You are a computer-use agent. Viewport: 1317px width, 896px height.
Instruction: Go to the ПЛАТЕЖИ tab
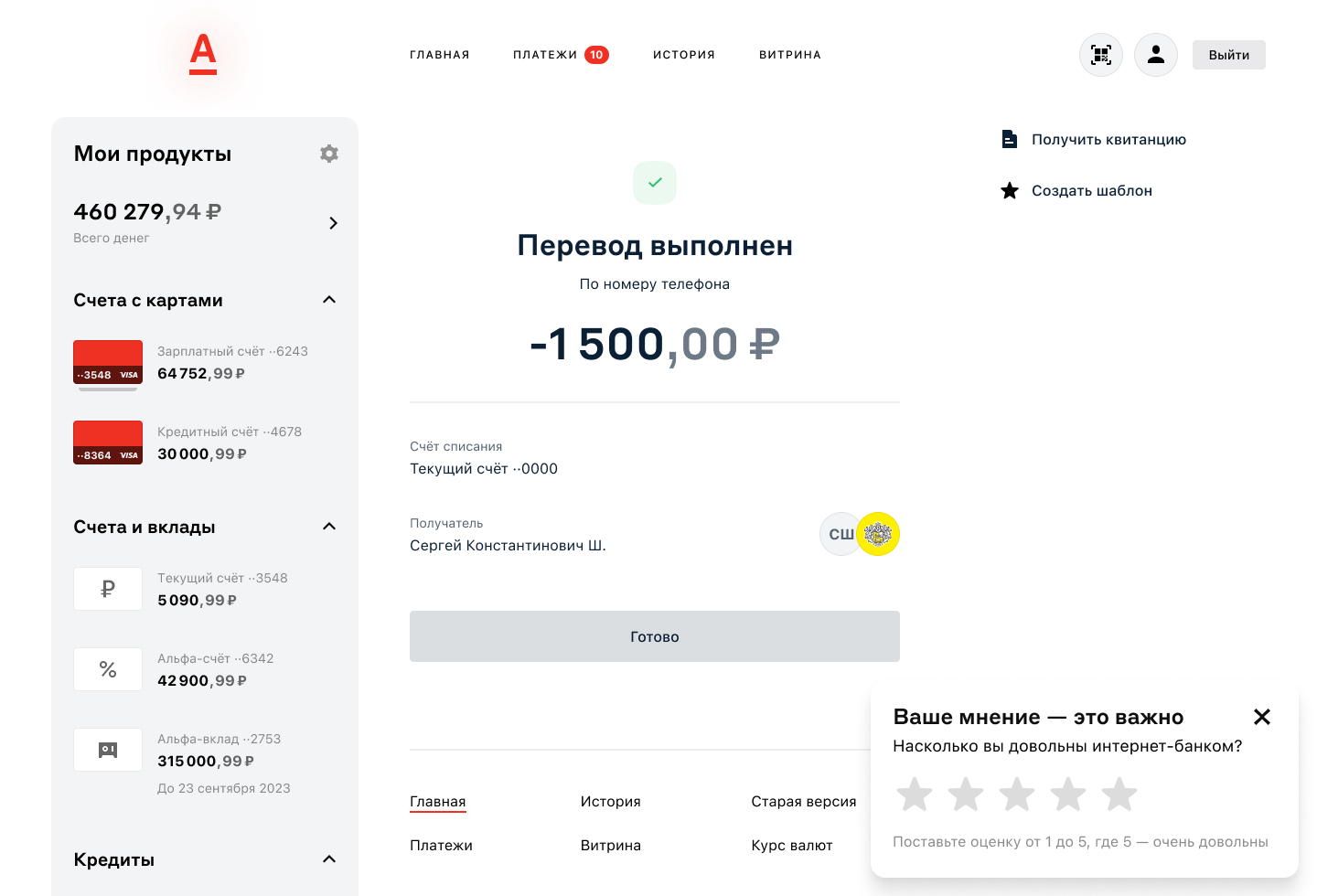pos(546,55)
